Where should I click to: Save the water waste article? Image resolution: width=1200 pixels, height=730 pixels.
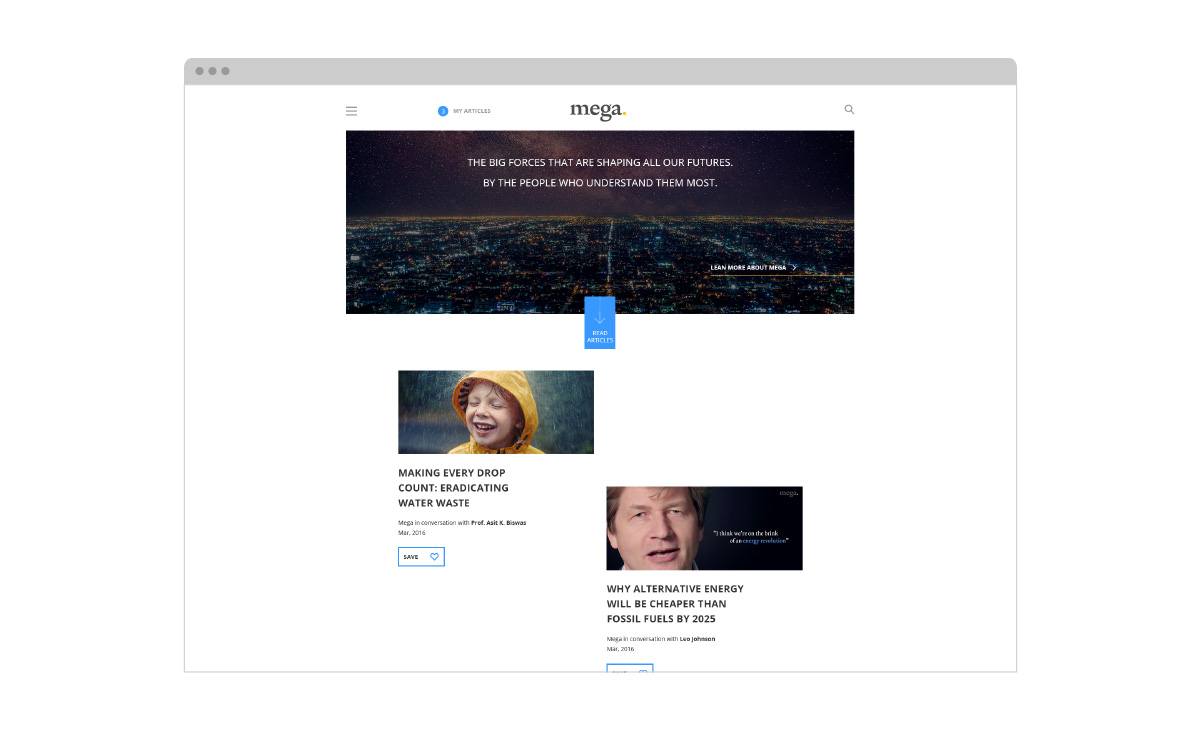[421, 557]
